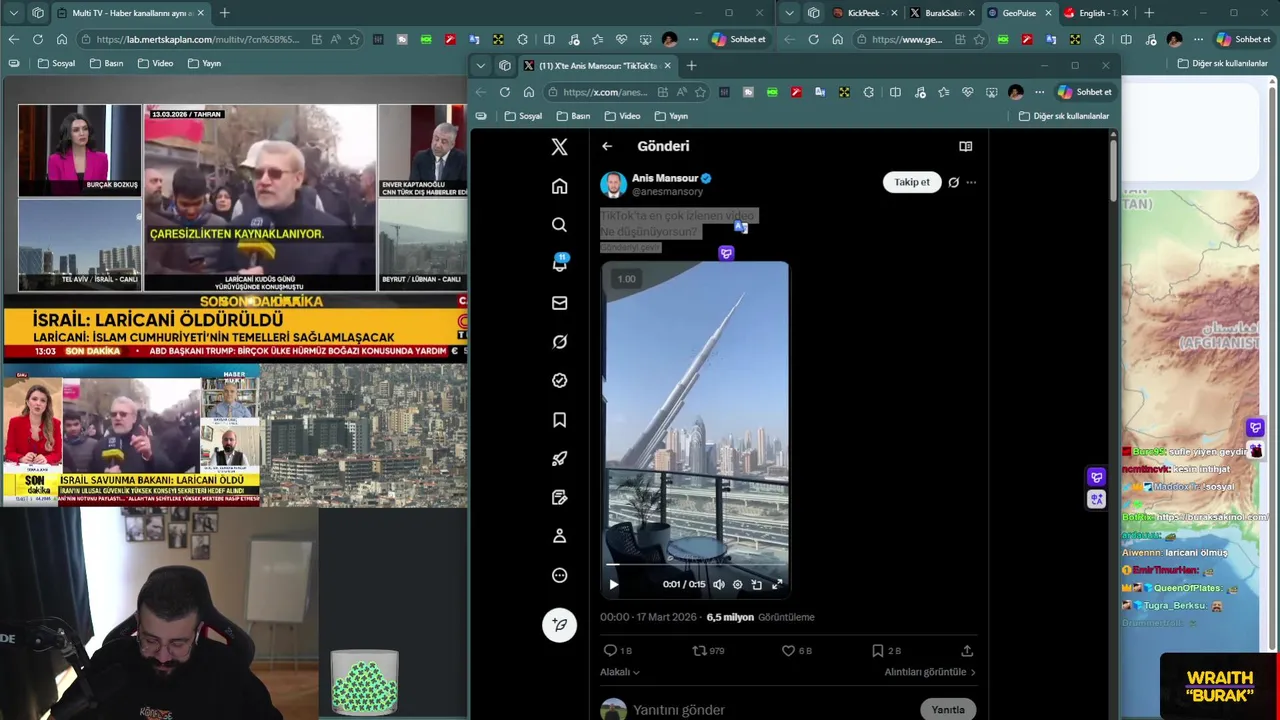Open Alıntıları görüntüle link
The height and width of the screenshot is (720, 1280).
point(930,672)
